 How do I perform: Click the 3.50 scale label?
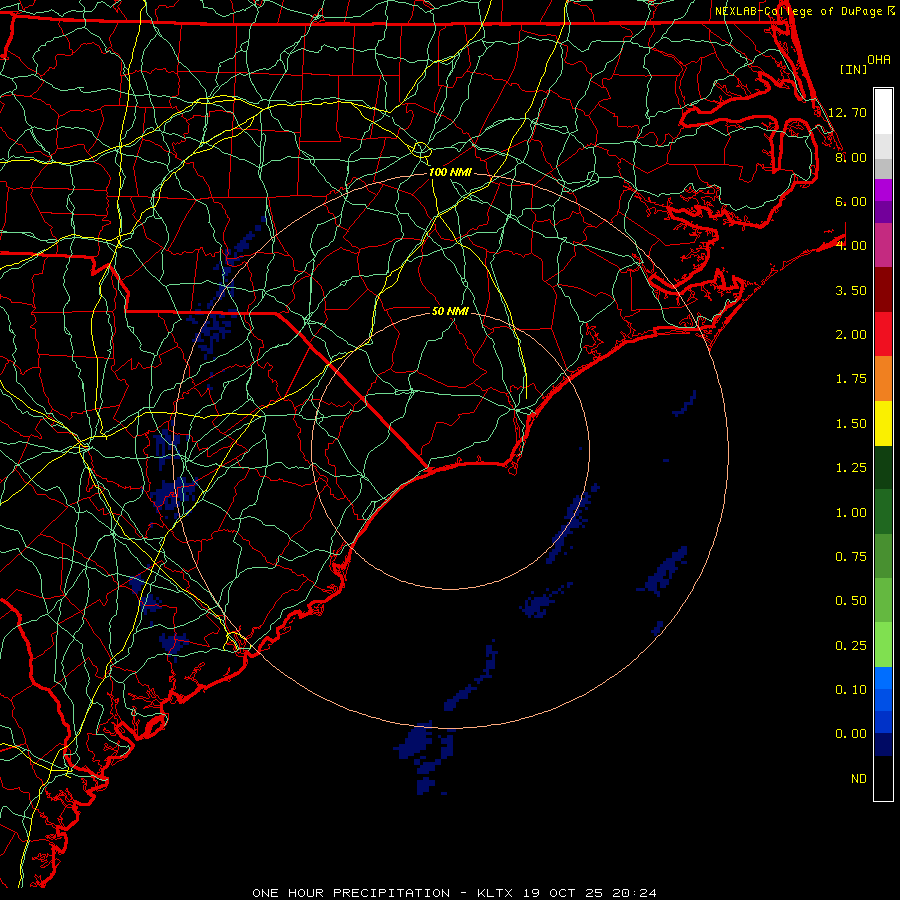tap(851, 290)
